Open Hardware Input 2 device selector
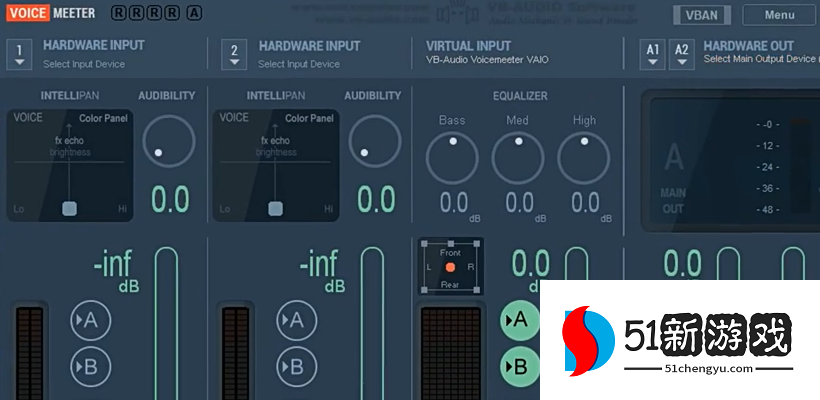Screen dimensions: 820x400 (x=234, y=53)
